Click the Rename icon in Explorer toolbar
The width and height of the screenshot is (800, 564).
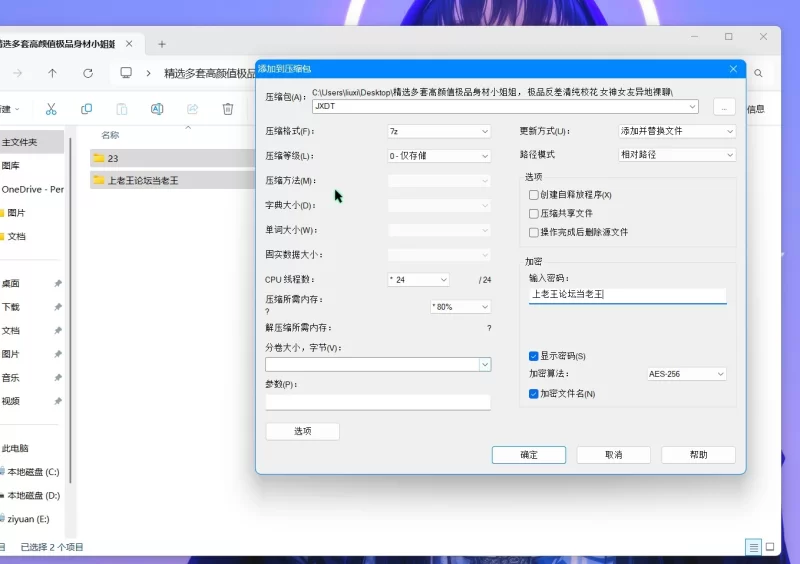(x=157, y=109)
